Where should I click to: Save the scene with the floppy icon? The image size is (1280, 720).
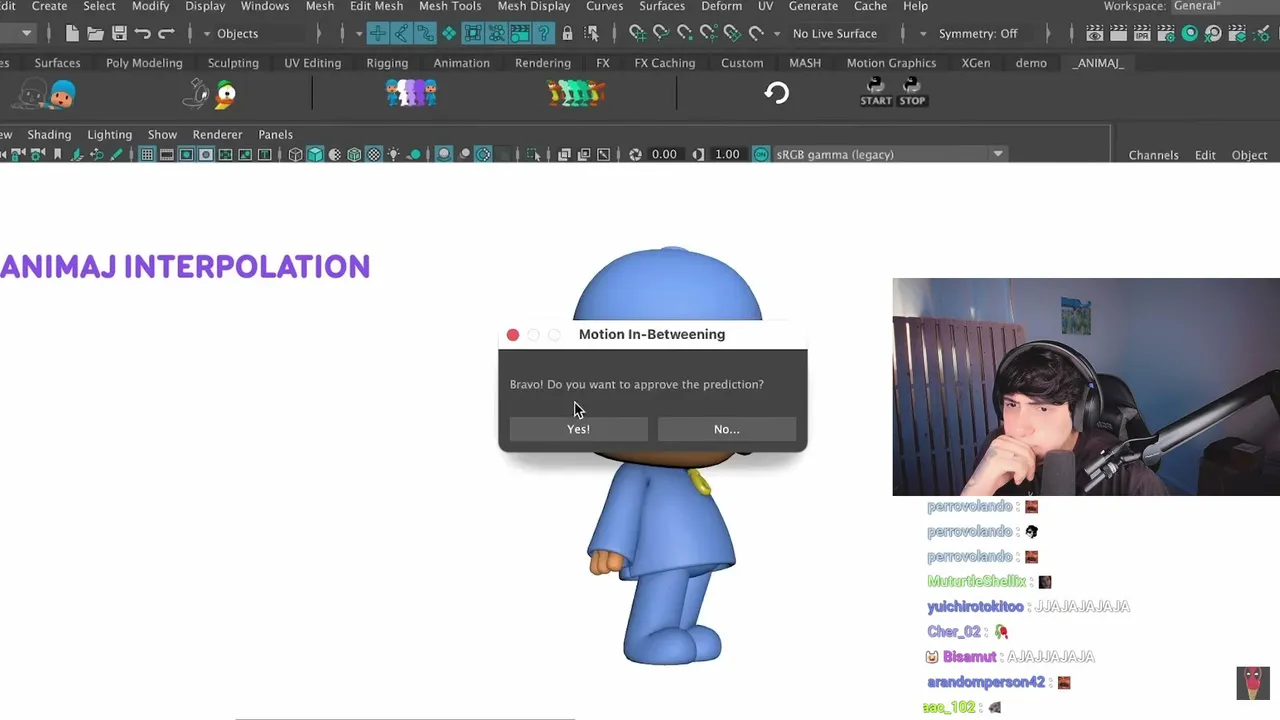(119, 33)
